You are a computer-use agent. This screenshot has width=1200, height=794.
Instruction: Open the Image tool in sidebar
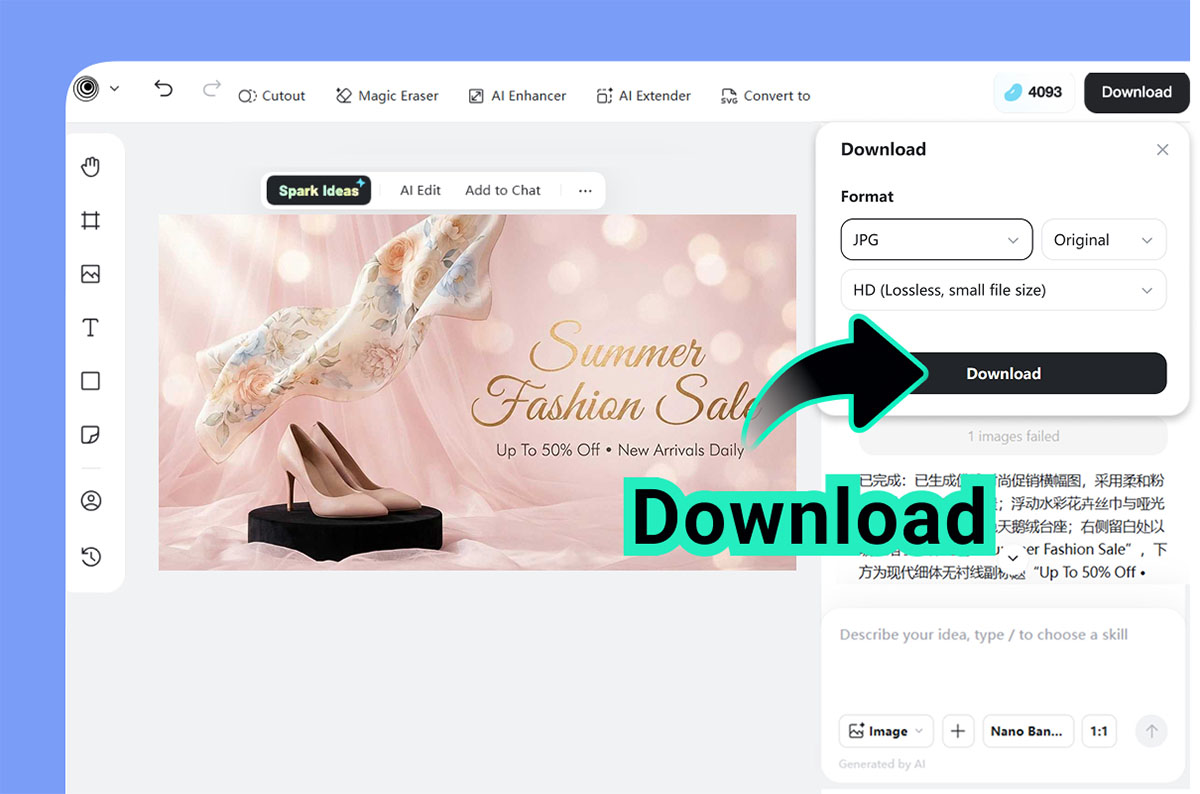coord(91,274)
